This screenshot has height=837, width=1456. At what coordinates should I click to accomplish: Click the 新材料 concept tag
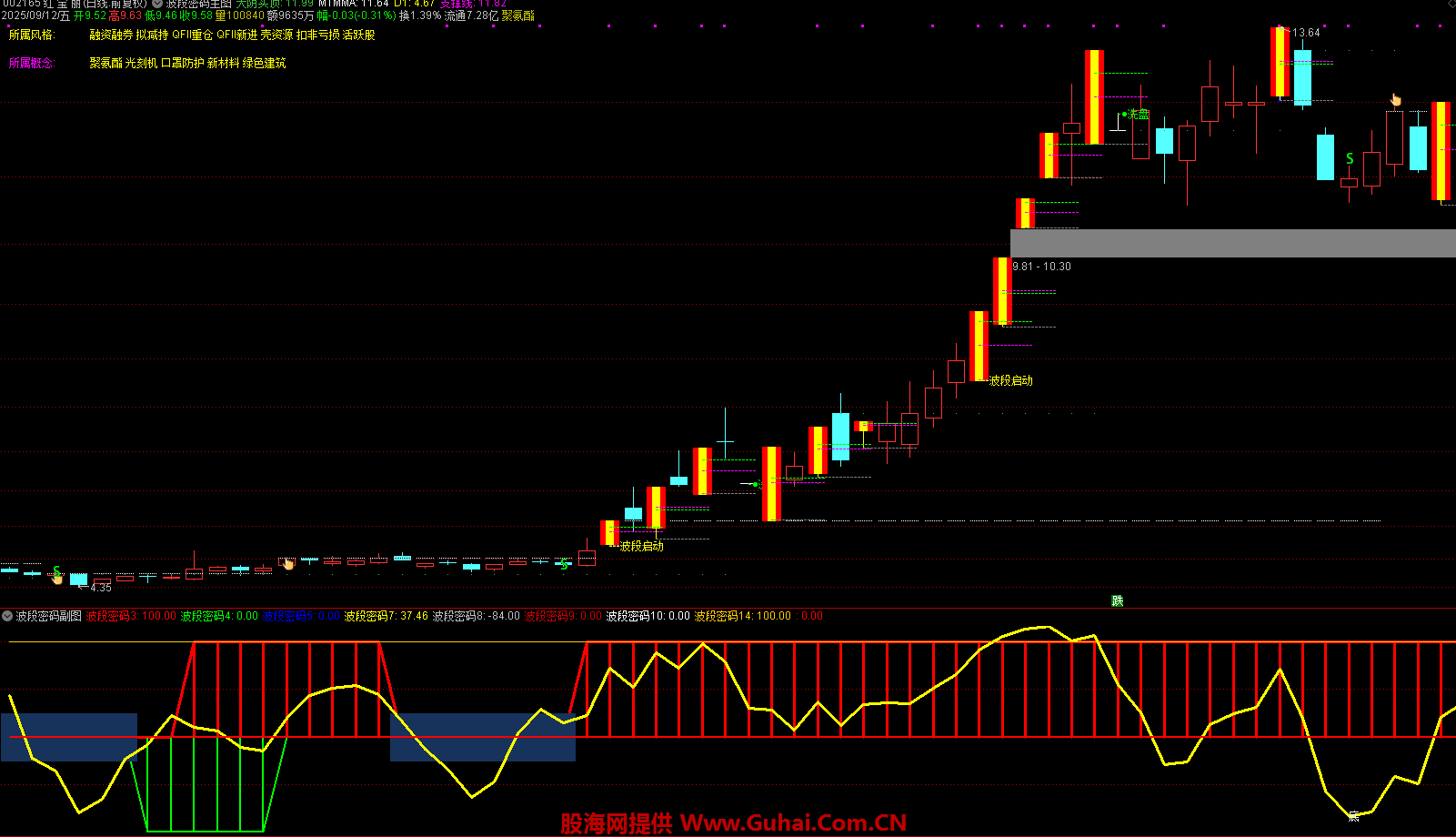[x=223, y=63]
